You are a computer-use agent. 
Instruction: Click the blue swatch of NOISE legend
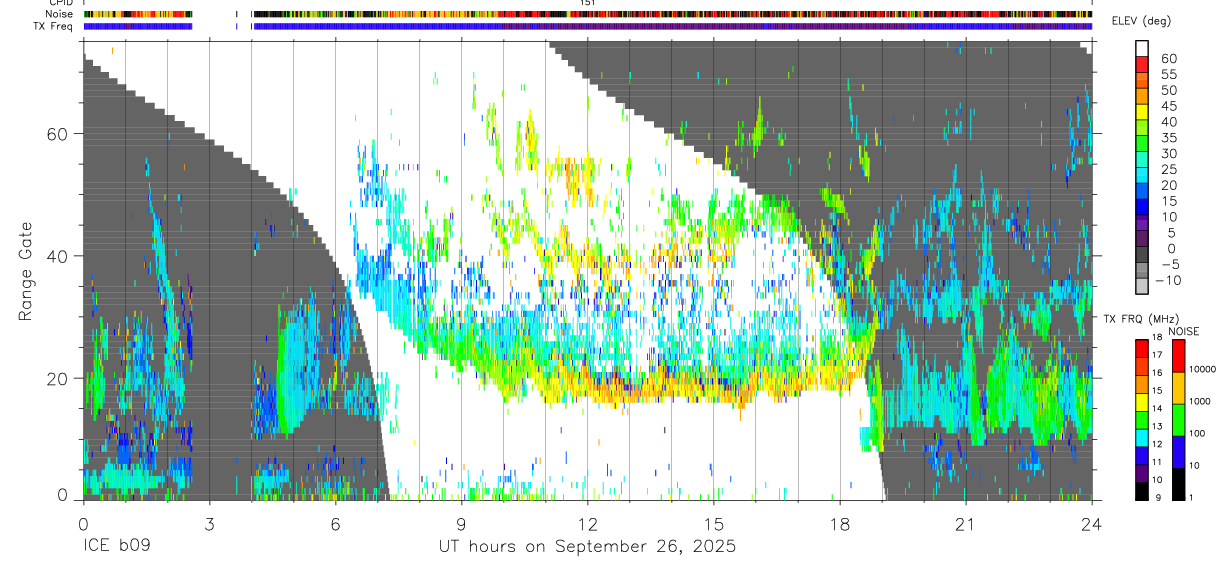1180,452
